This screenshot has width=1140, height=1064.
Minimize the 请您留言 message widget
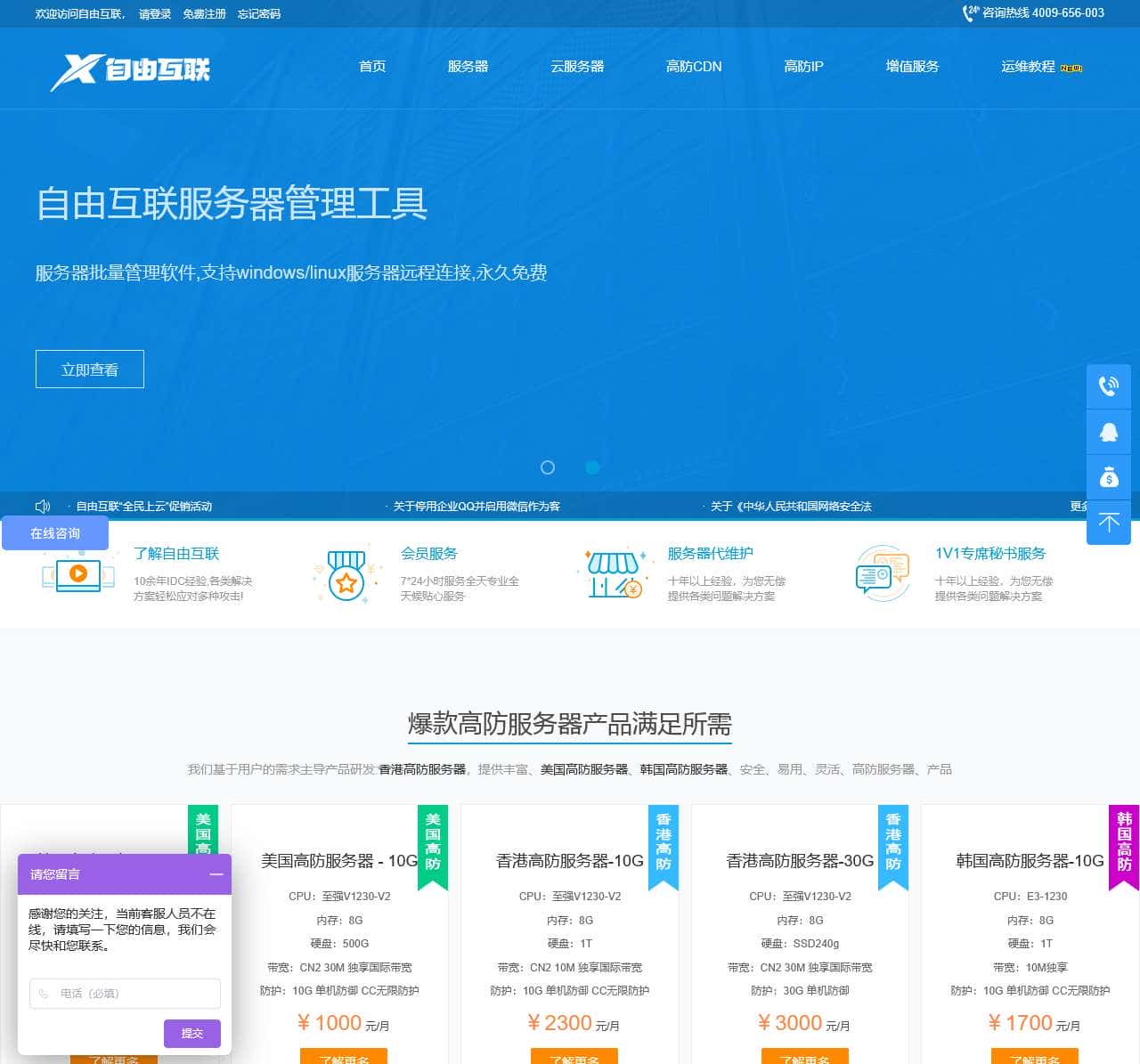(216, 874)
